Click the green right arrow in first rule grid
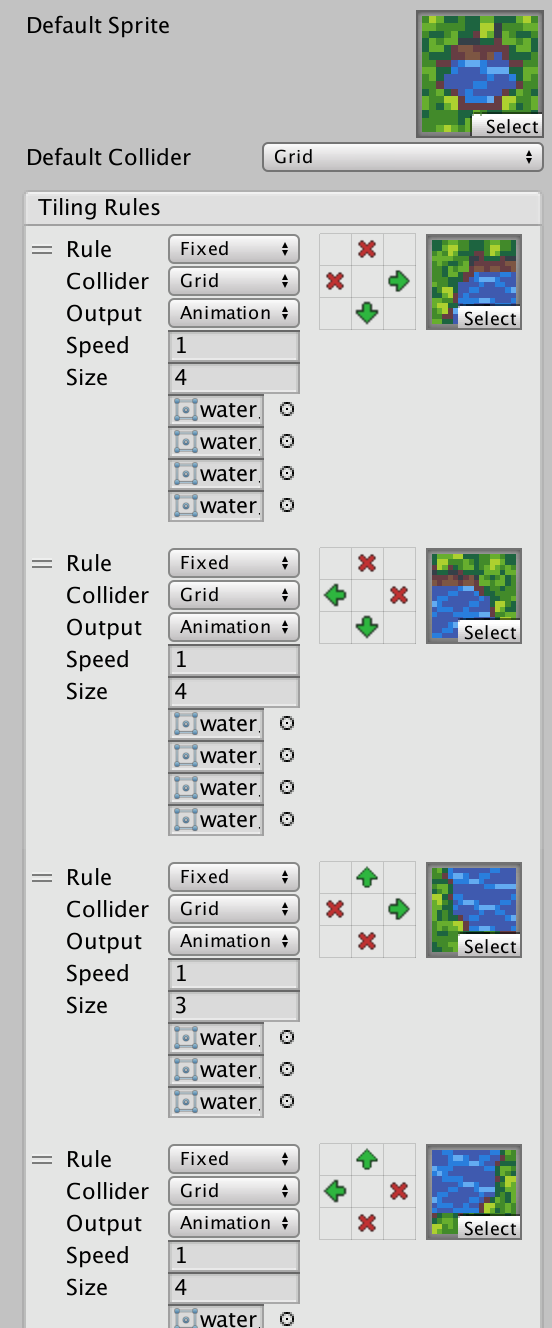The image size is (552, 1328). (399, 281)
